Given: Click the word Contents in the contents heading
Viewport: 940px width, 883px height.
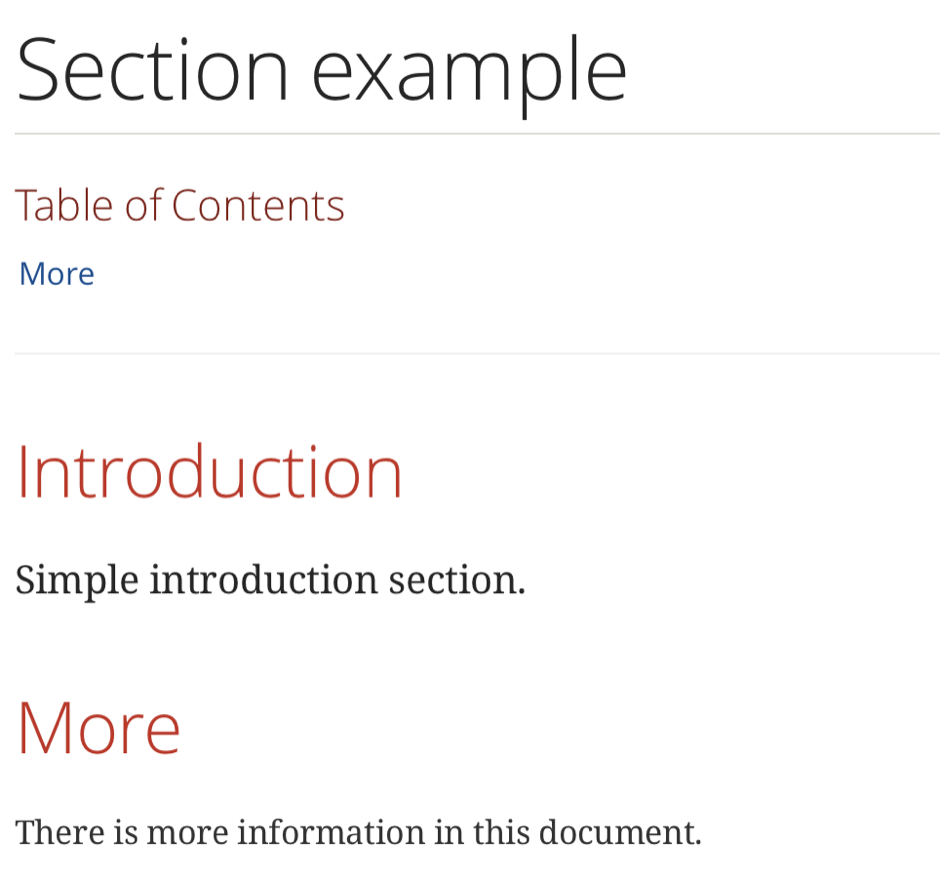Looking at the screenshot, I should pos(258,206).
